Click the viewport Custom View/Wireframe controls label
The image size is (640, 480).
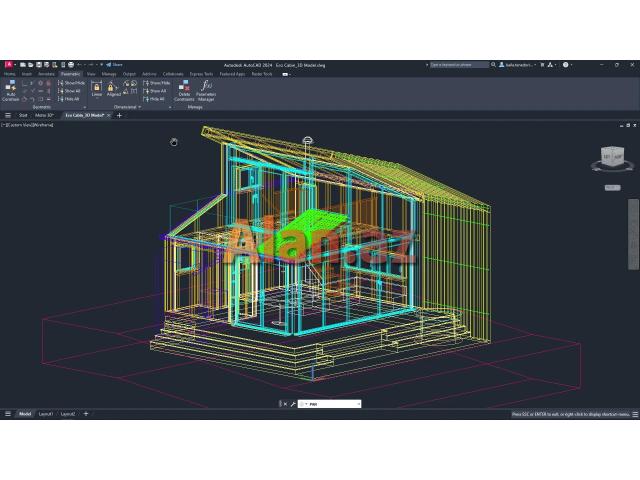pos(27,125)
